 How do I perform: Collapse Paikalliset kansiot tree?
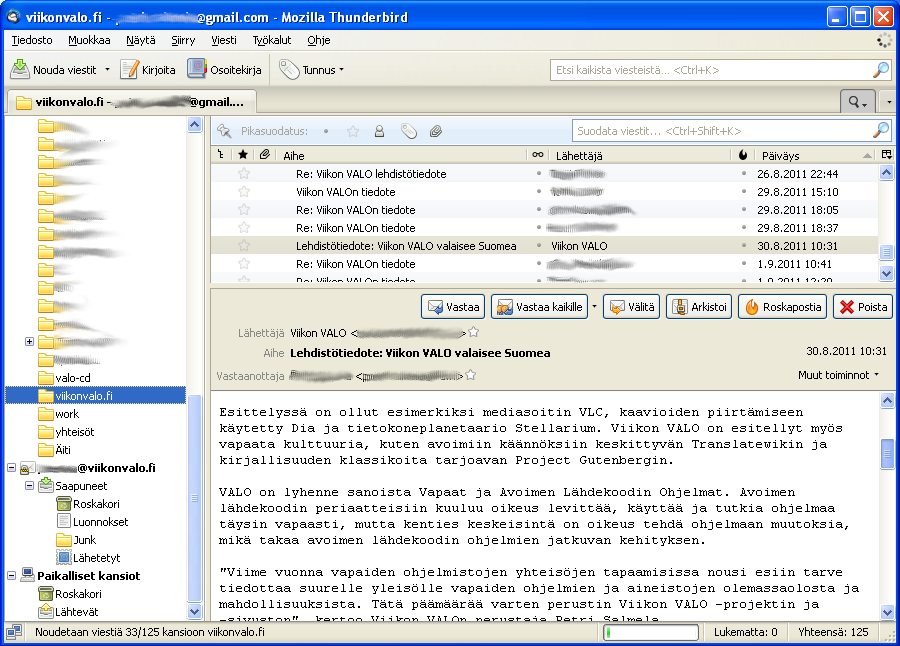(11, 575)
